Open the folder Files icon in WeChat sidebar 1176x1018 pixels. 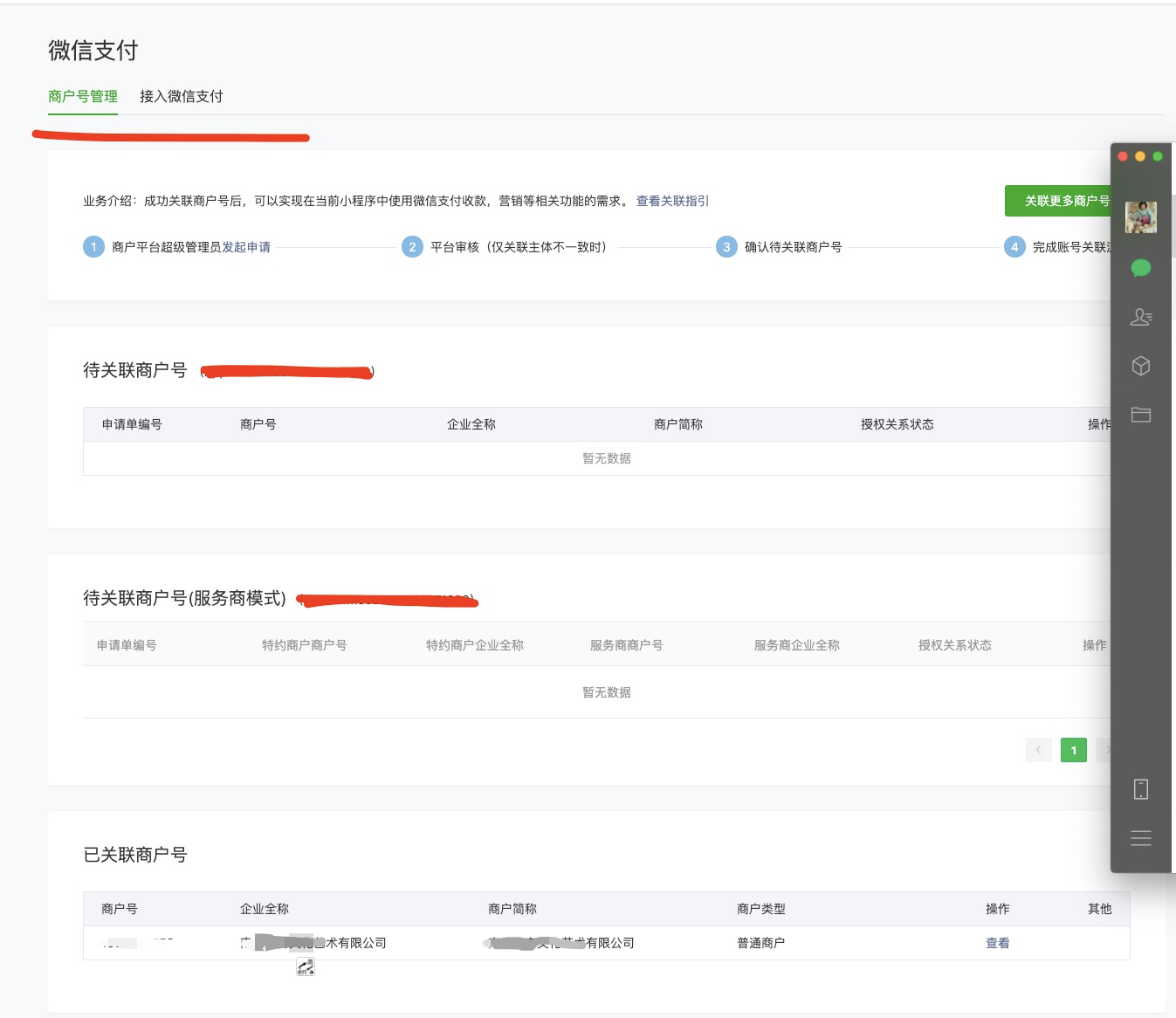(x=1140, y=415)
